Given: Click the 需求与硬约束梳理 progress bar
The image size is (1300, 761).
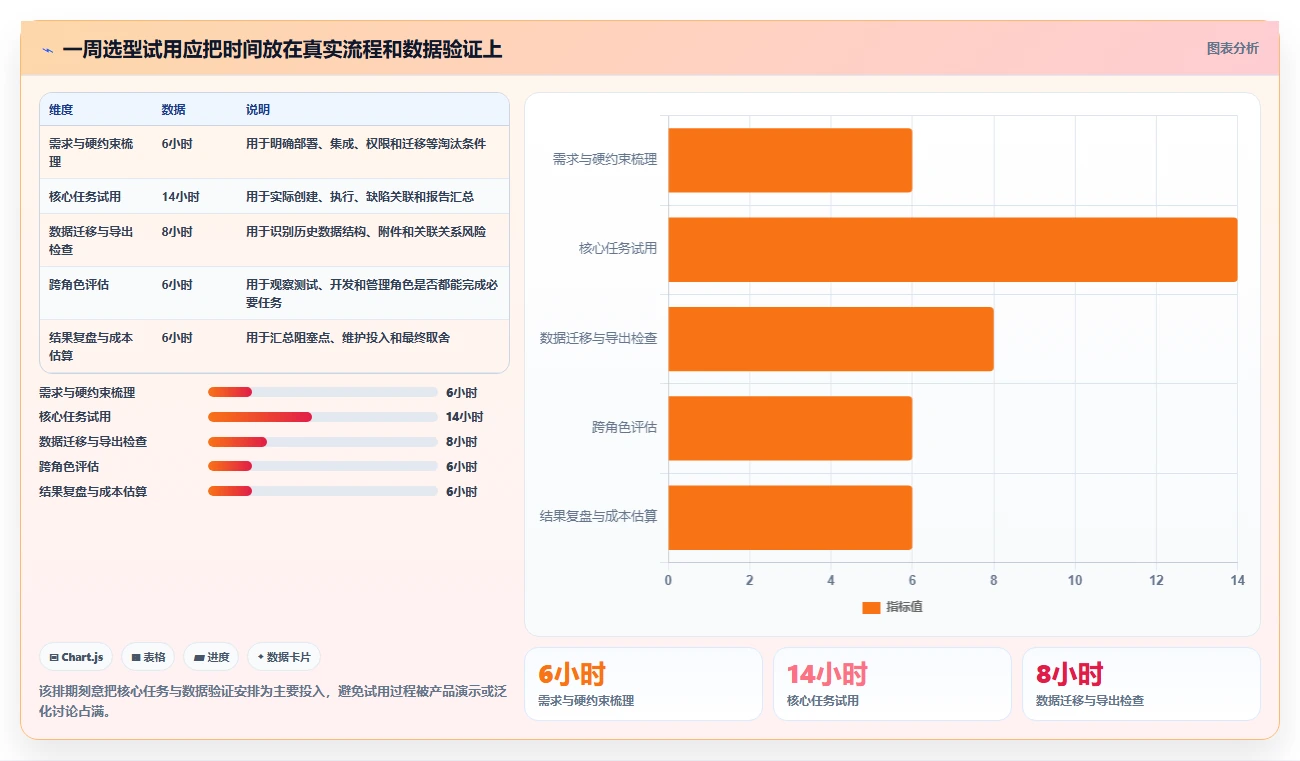Looking at the screenshot, I should (323, 392).
